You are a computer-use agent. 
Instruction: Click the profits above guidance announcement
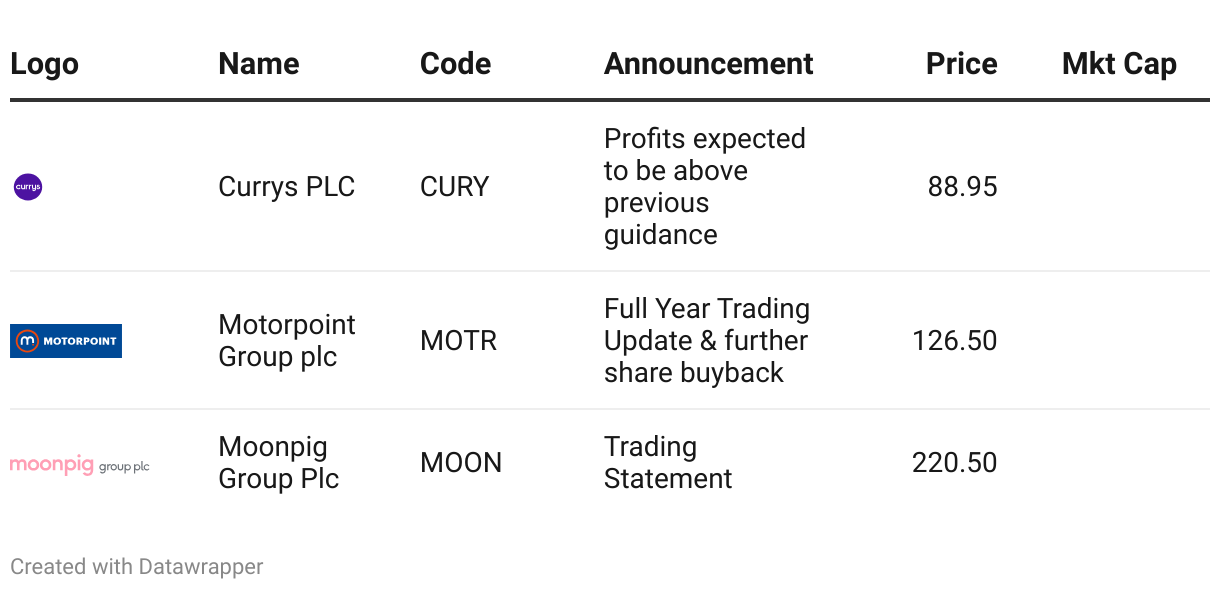coord(705,187)
